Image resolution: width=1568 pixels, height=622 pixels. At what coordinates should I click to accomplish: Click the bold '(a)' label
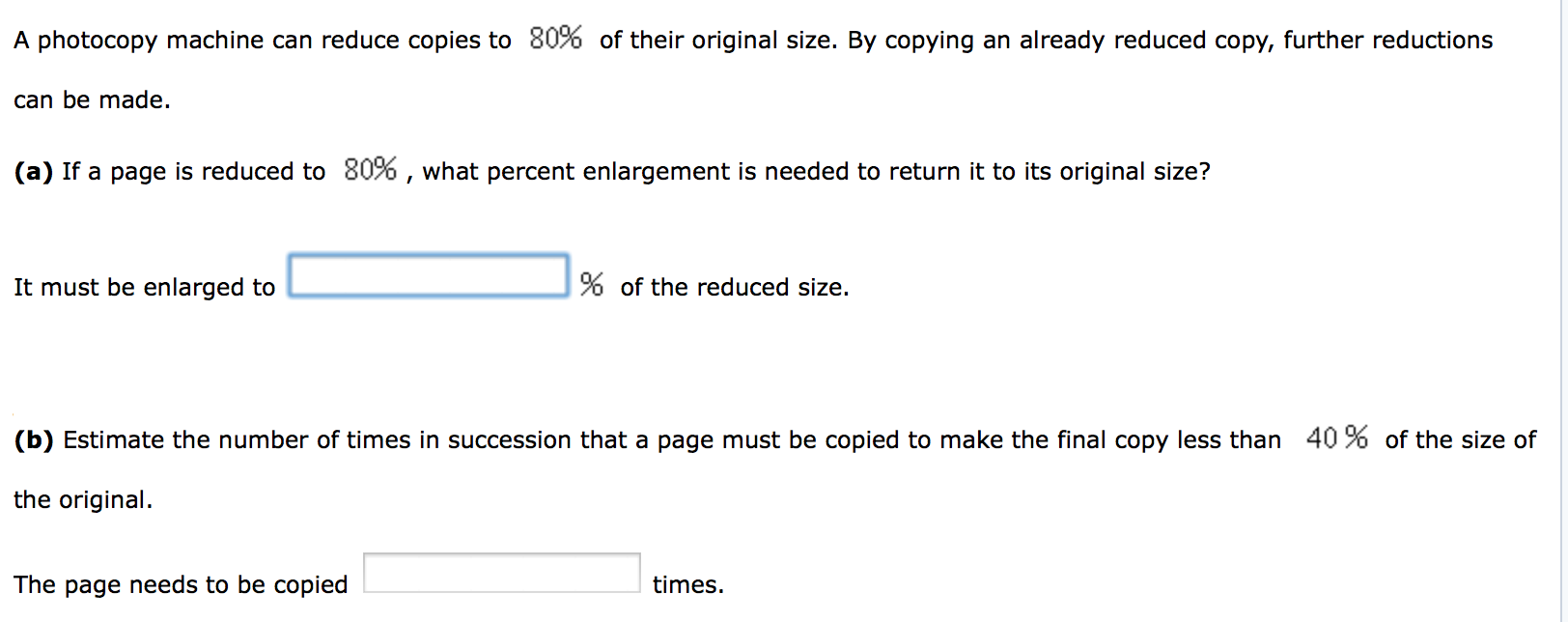(x=34, y=171)
